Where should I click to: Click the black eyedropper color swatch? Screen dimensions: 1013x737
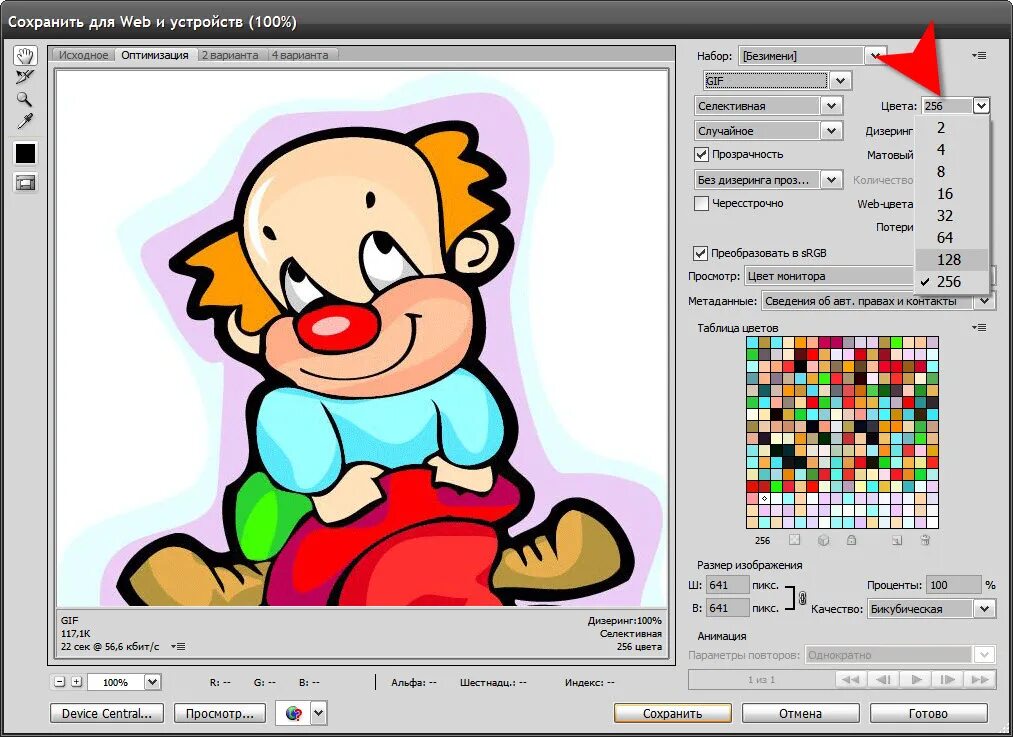click(25, 153)
